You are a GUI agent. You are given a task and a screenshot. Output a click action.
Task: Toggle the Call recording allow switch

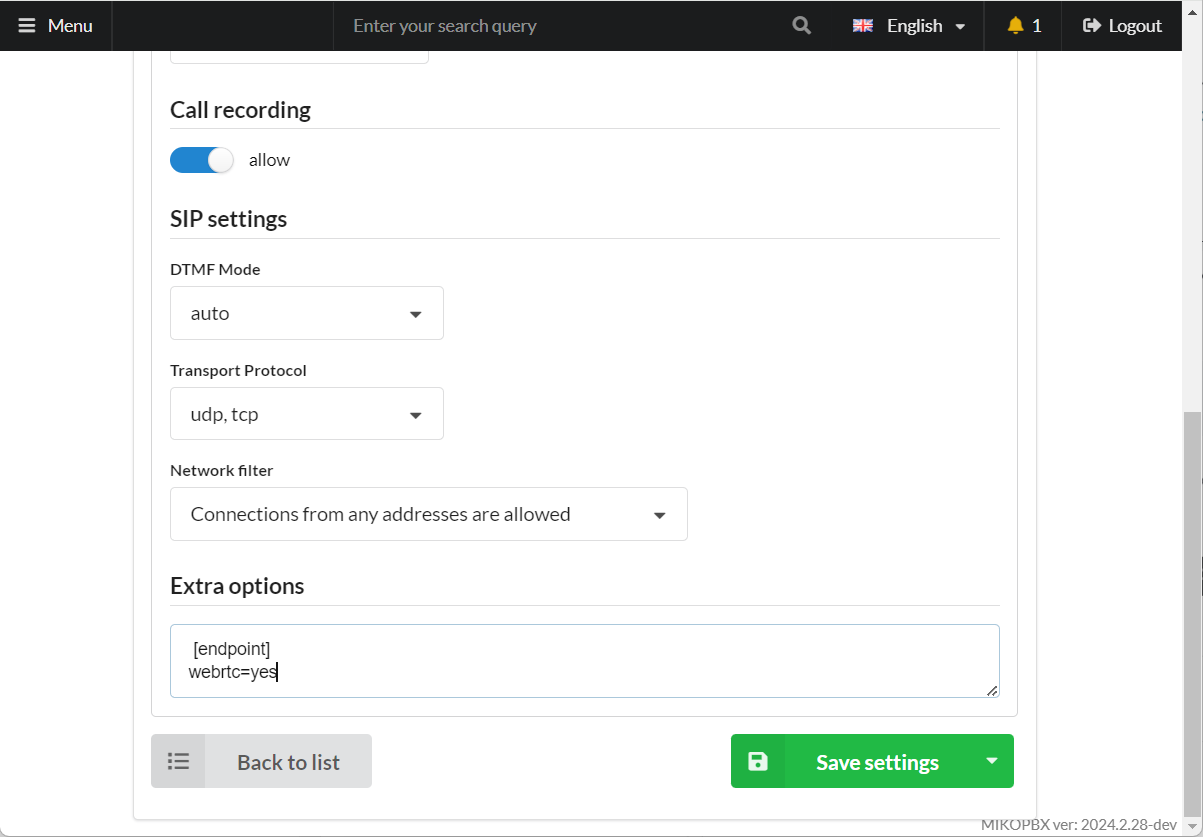coord(202,160)
